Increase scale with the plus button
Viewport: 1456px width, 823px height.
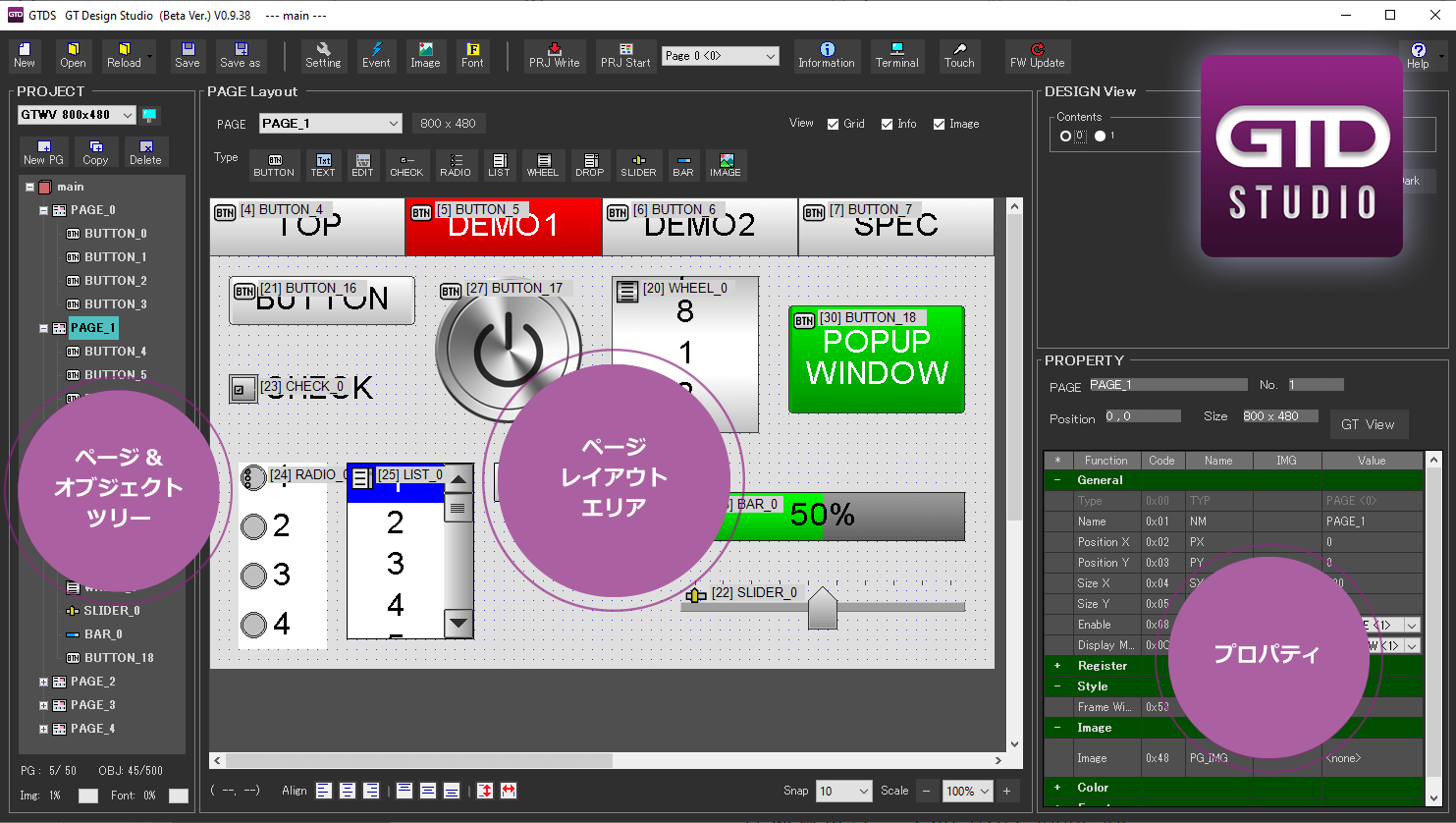pos(1006,791)
